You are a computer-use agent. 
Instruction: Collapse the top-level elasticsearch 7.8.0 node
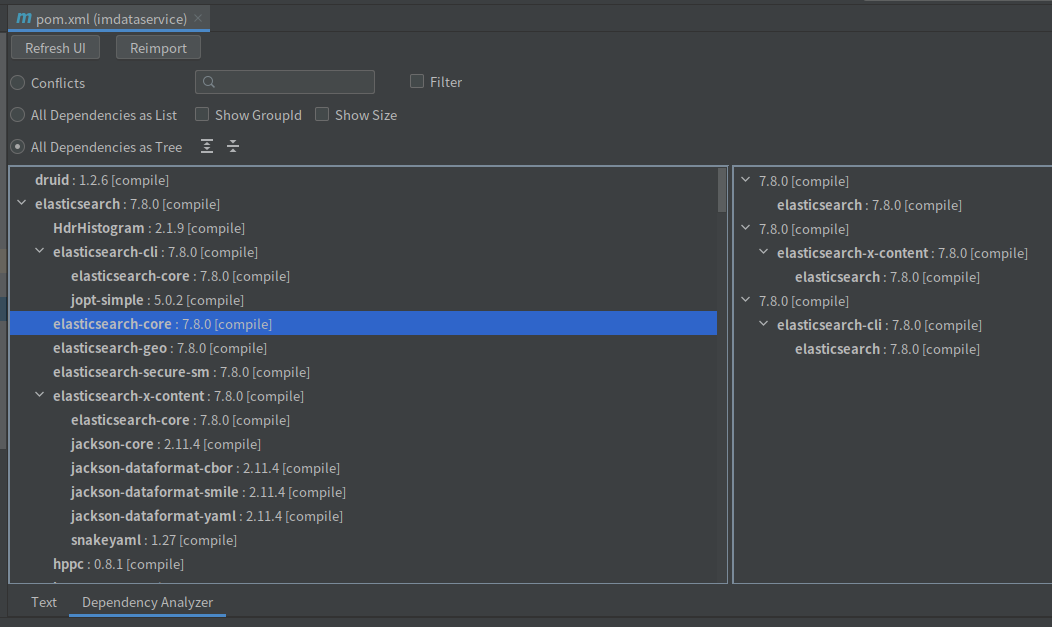tap(21, 203)
